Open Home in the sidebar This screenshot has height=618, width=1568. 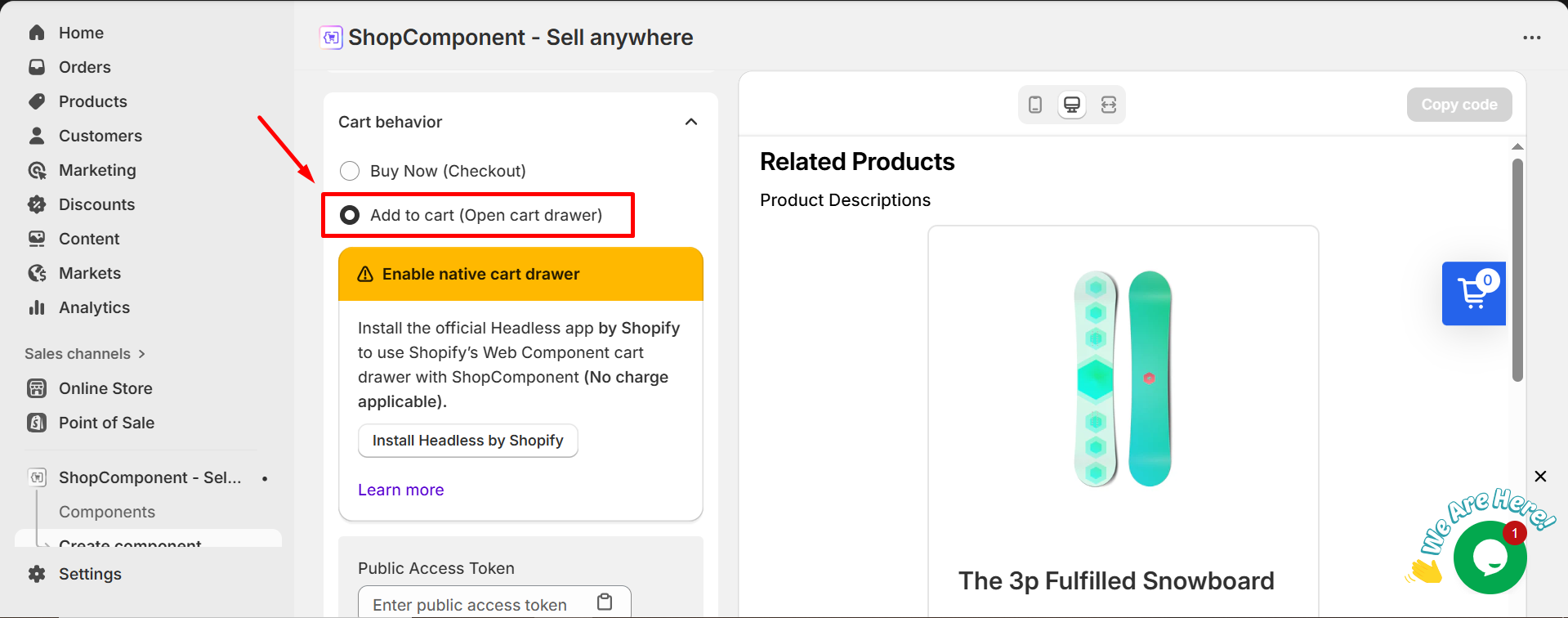[x=81, y=33]
